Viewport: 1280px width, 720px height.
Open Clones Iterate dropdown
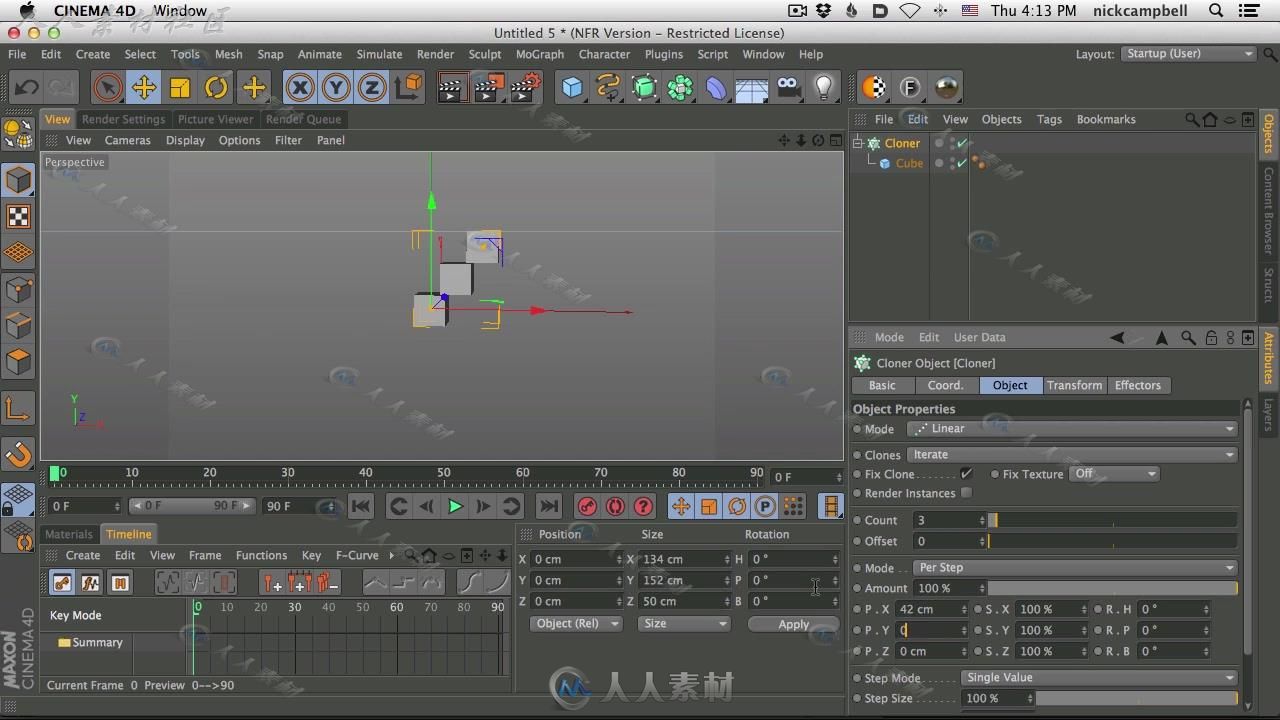pos(1072,454)
